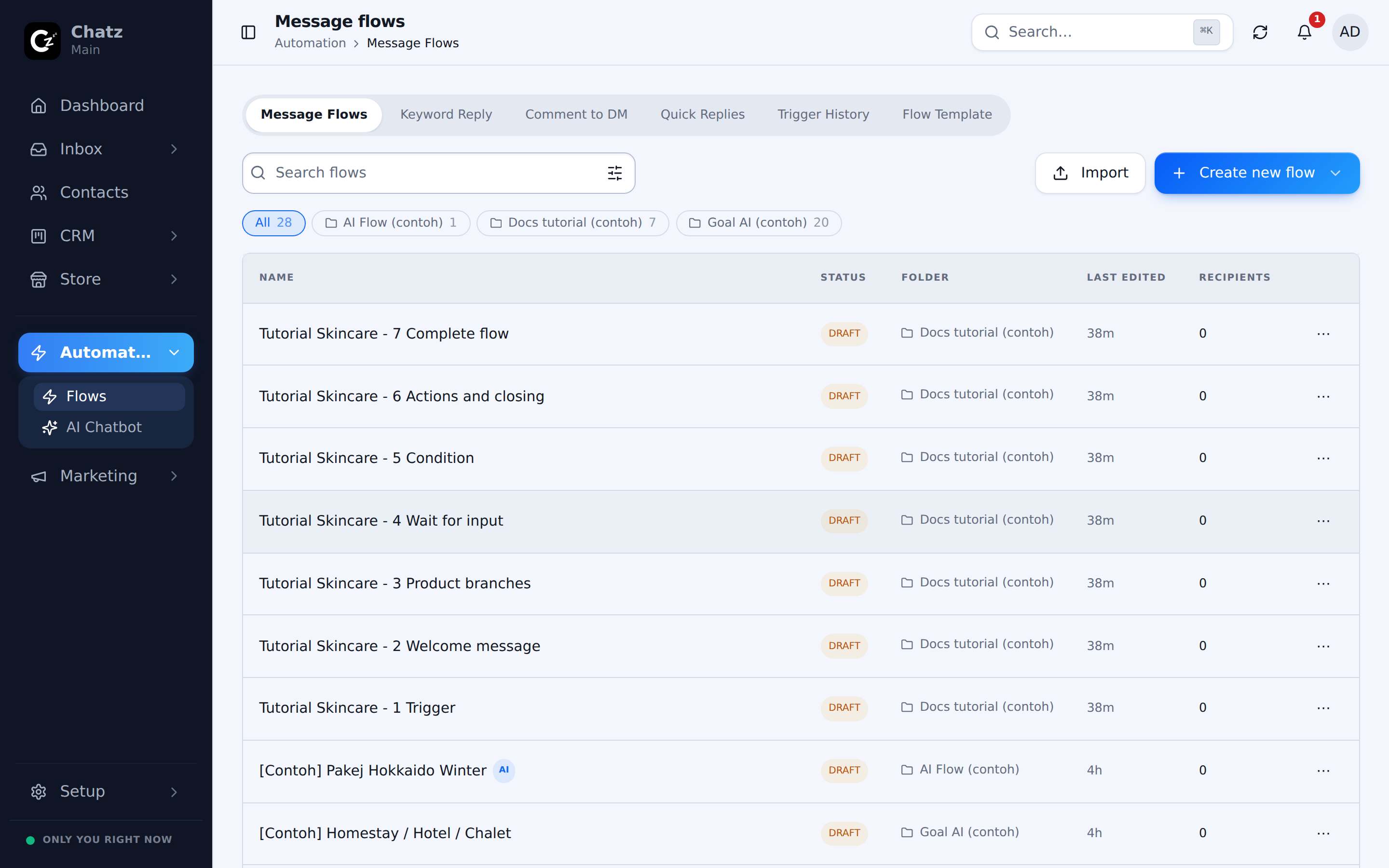Open the Create new flow dropdown arrow
Viewport: 1389px width, 868px height.
(x=1335, y=173)
